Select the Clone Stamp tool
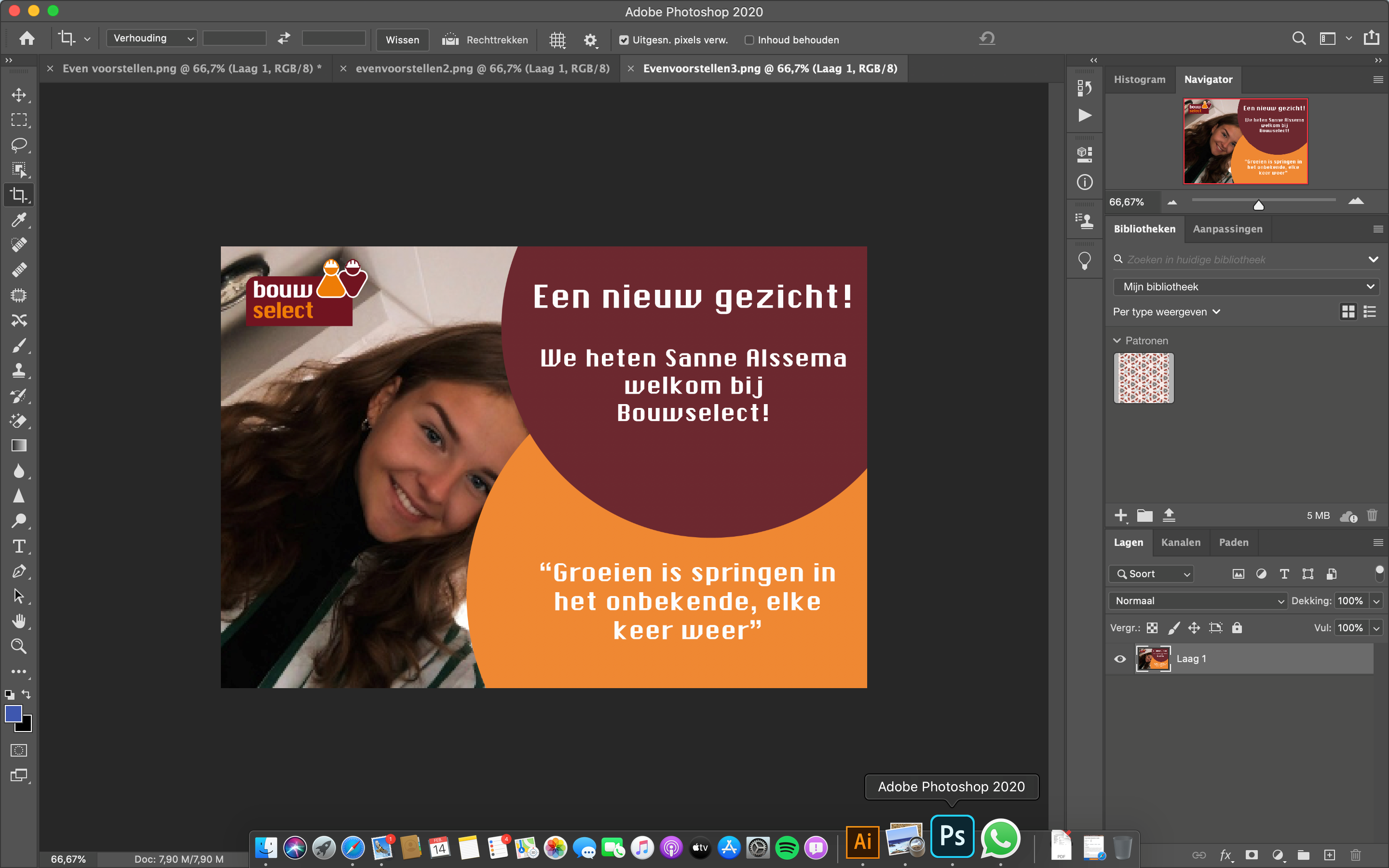The height and width of the screenshot is (868, 1389). tap(19, 371)
